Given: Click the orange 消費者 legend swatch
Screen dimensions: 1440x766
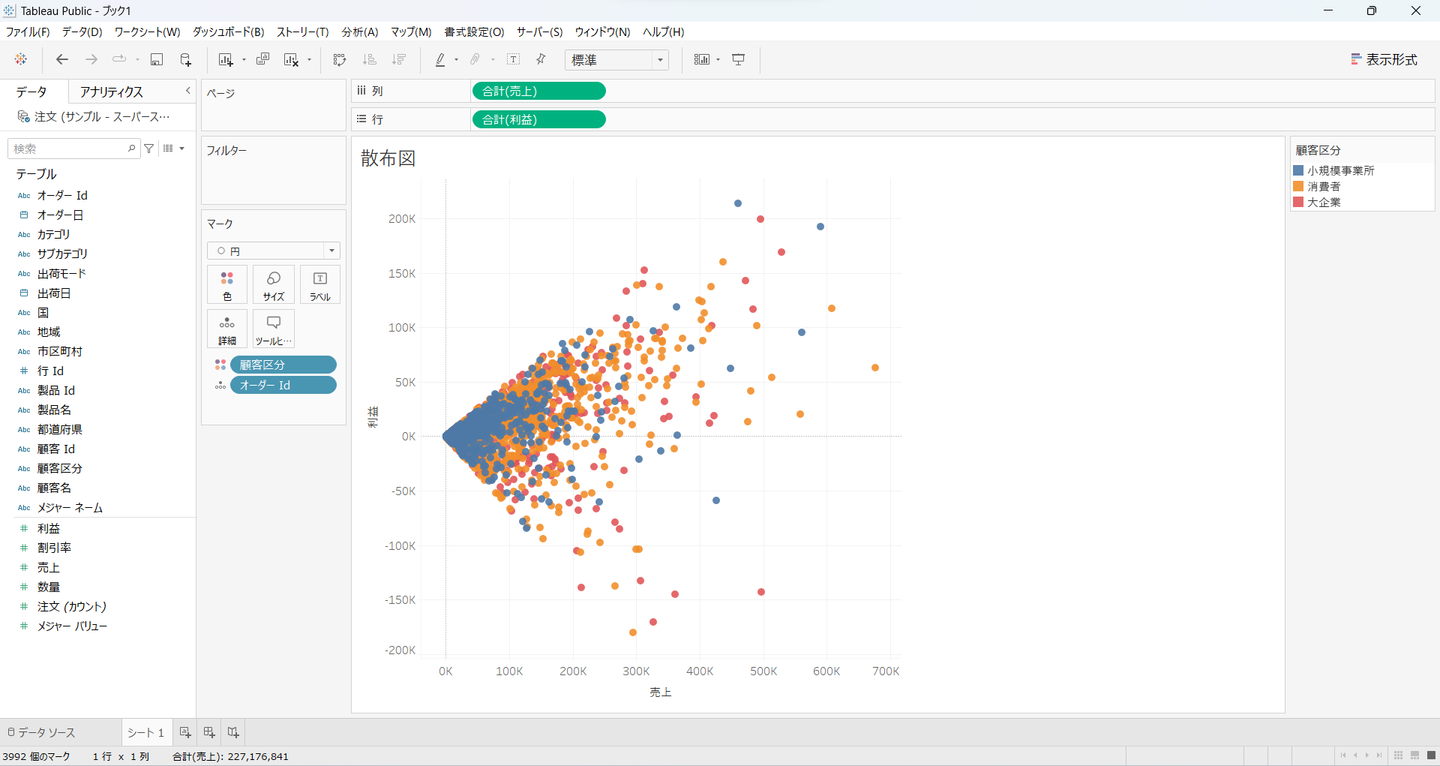Looking at the screenshot, I should (x=1298, y=186).
